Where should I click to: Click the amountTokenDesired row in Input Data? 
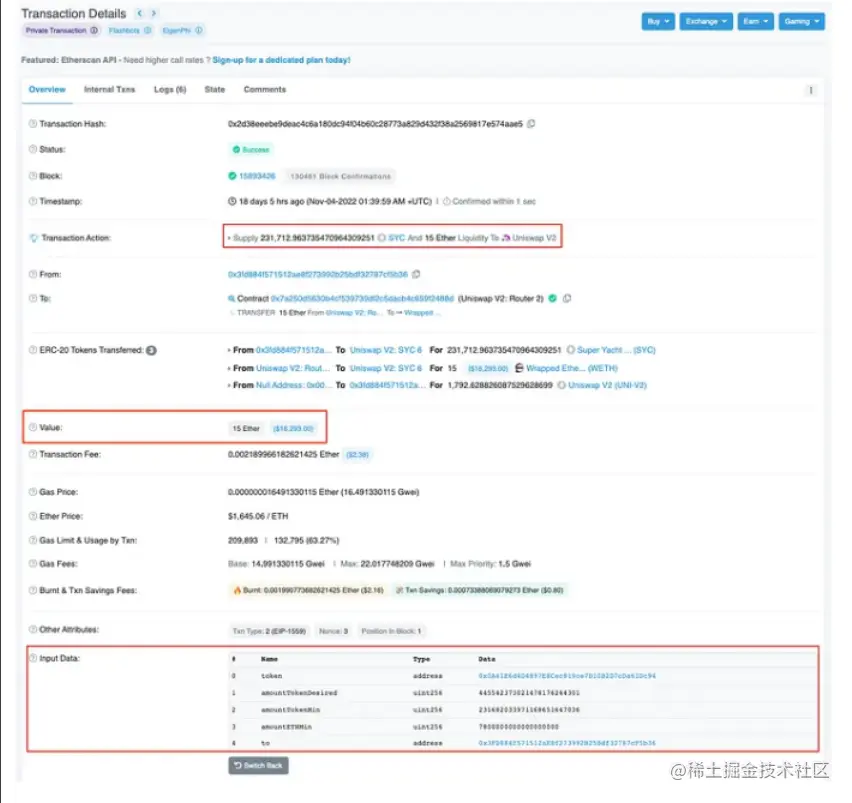523,693
